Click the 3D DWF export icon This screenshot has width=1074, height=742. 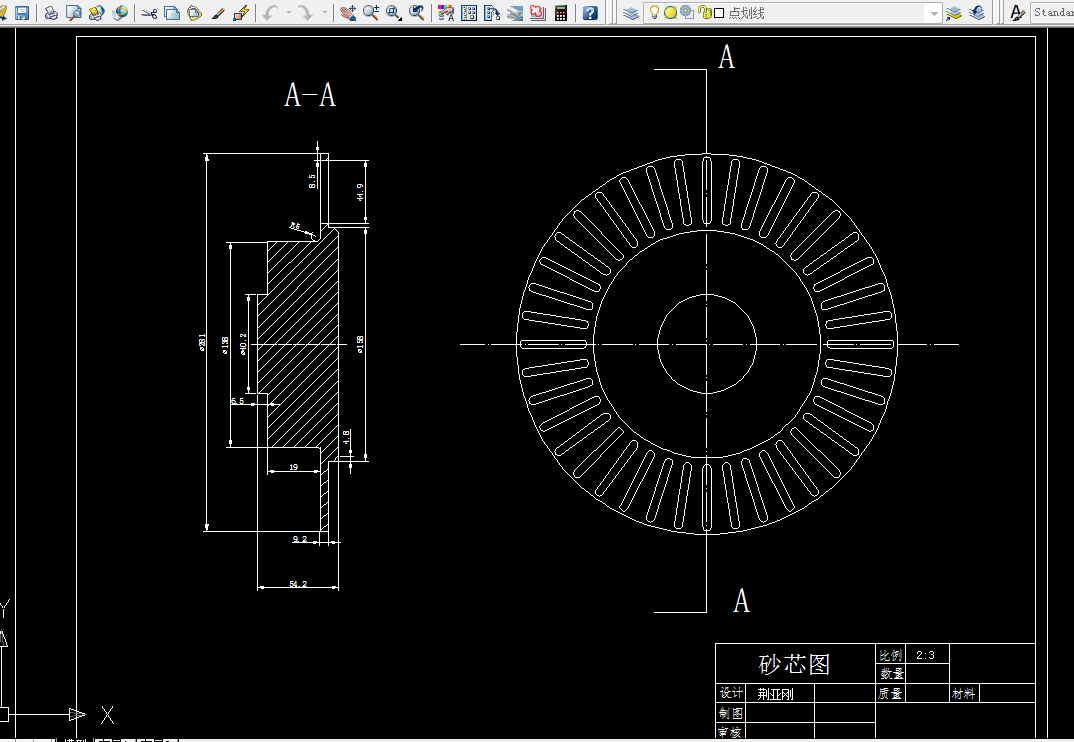[x=120, y=12]
